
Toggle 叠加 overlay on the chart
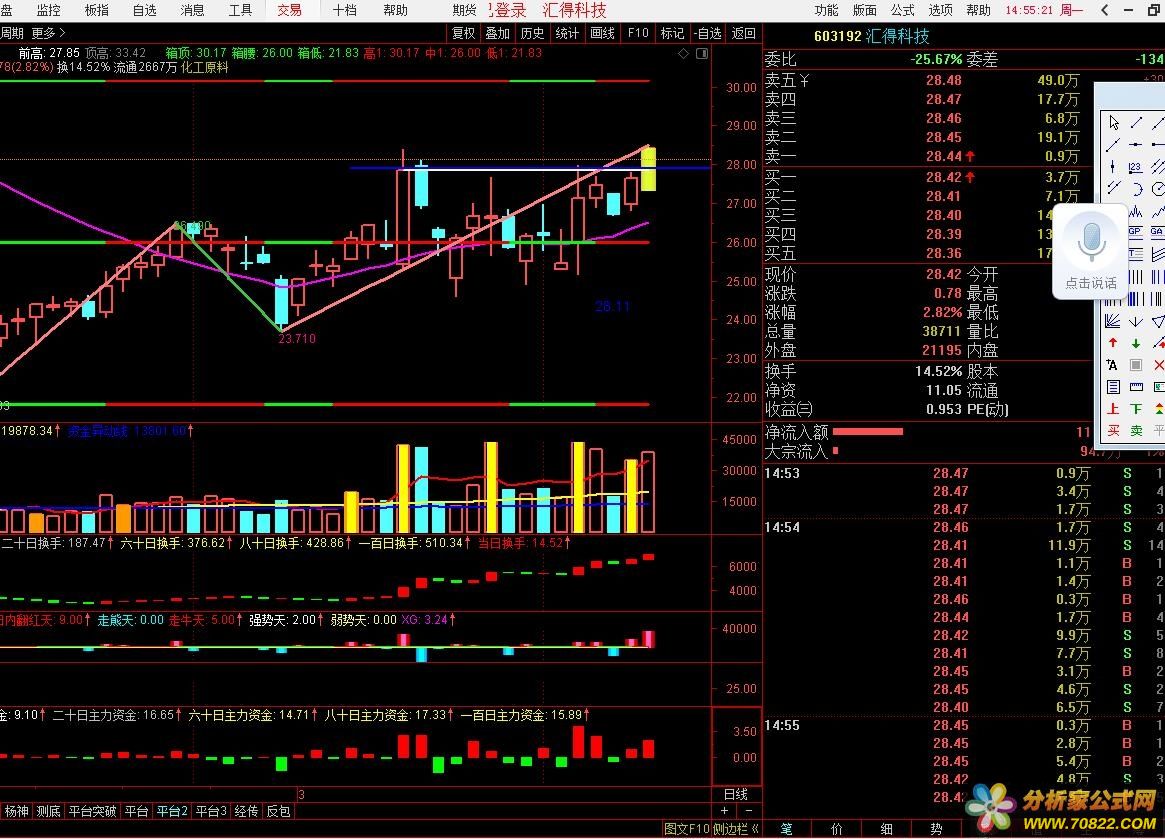(497, 33)
